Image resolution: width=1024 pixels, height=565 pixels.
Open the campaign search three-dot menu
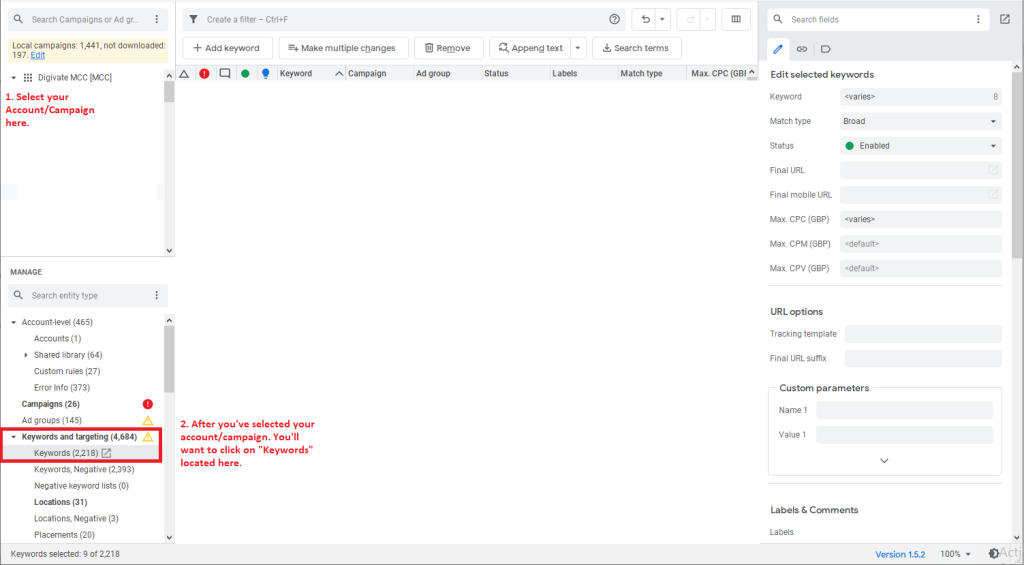[157, 20]
